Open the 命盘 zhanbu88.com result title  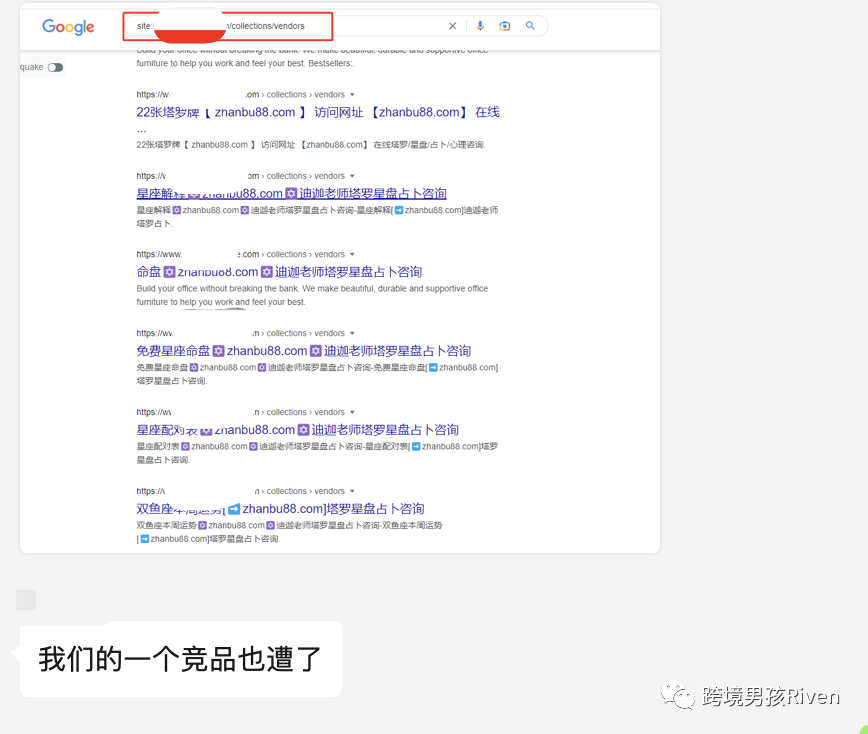tap(279, 272)
